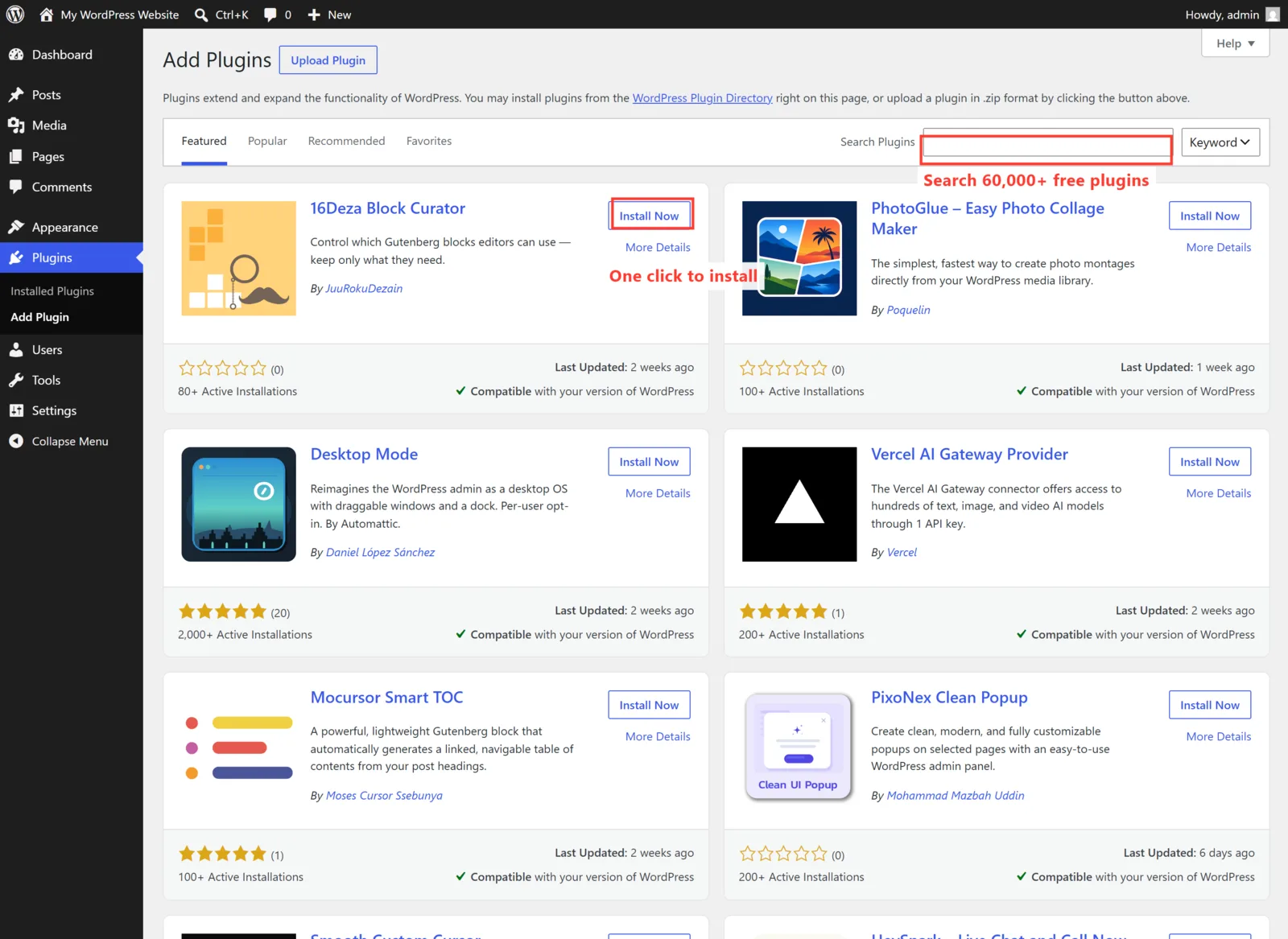Open the Mocursor Smart TOC title link
Image resolution: width=1288 pixels, height=939 pixels.
pyautogui.click(x=386, y=698)
